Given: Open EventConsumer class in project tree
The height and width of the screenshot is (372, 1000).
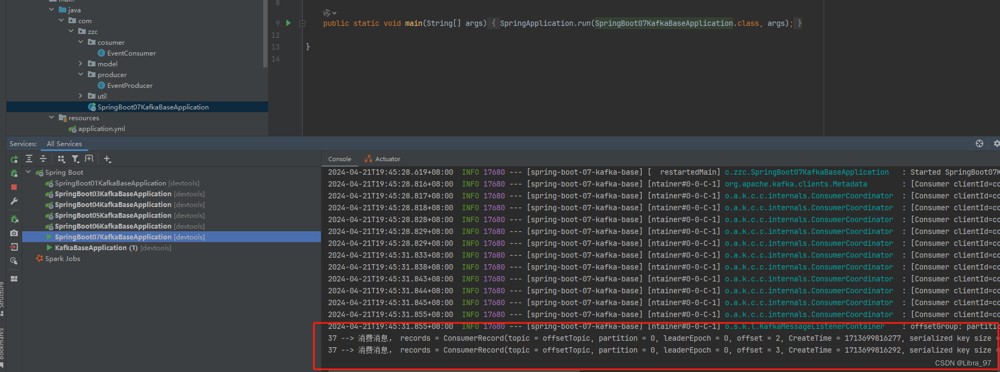Looking at the screenshot, I should click(127, 53).
